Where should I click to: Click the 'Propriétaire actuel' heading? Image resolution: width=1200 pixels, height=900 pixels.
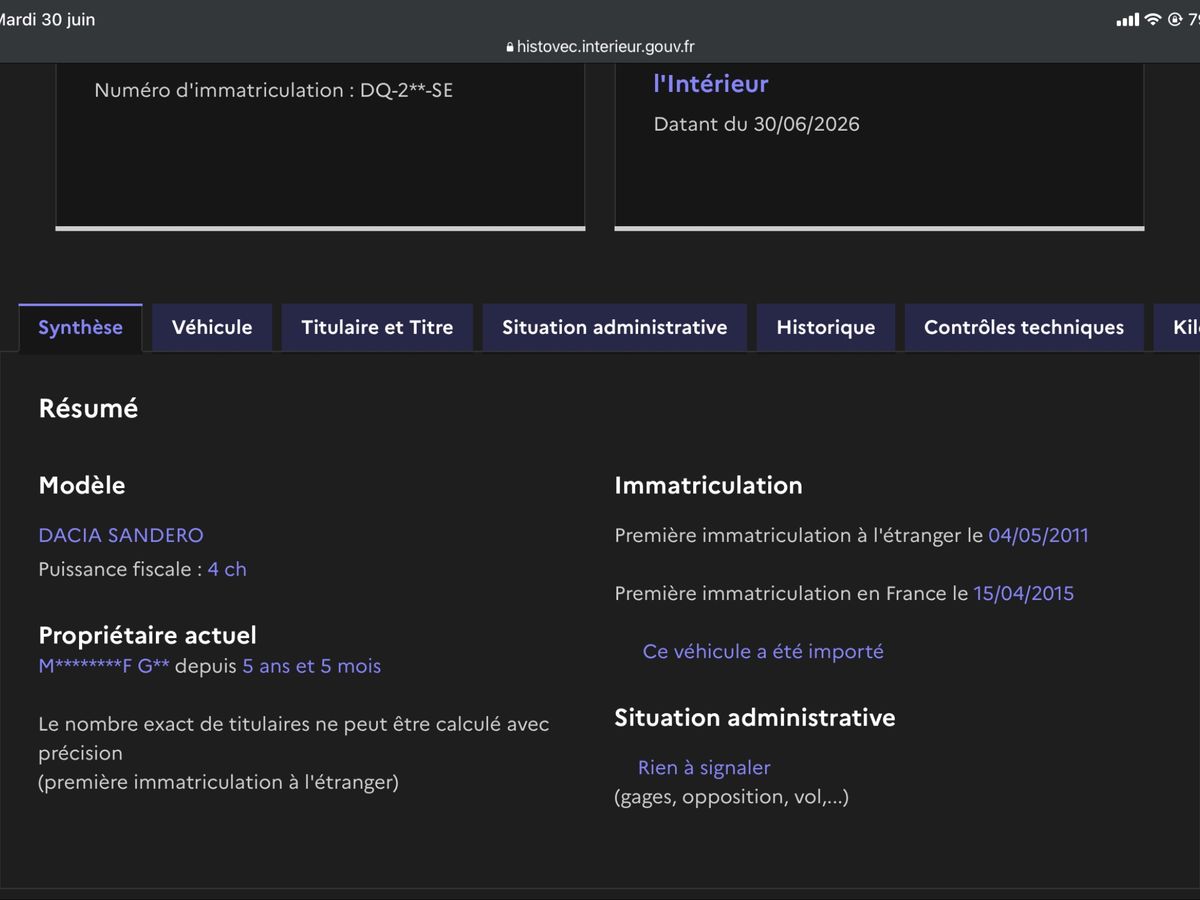(x=147, y=635)
